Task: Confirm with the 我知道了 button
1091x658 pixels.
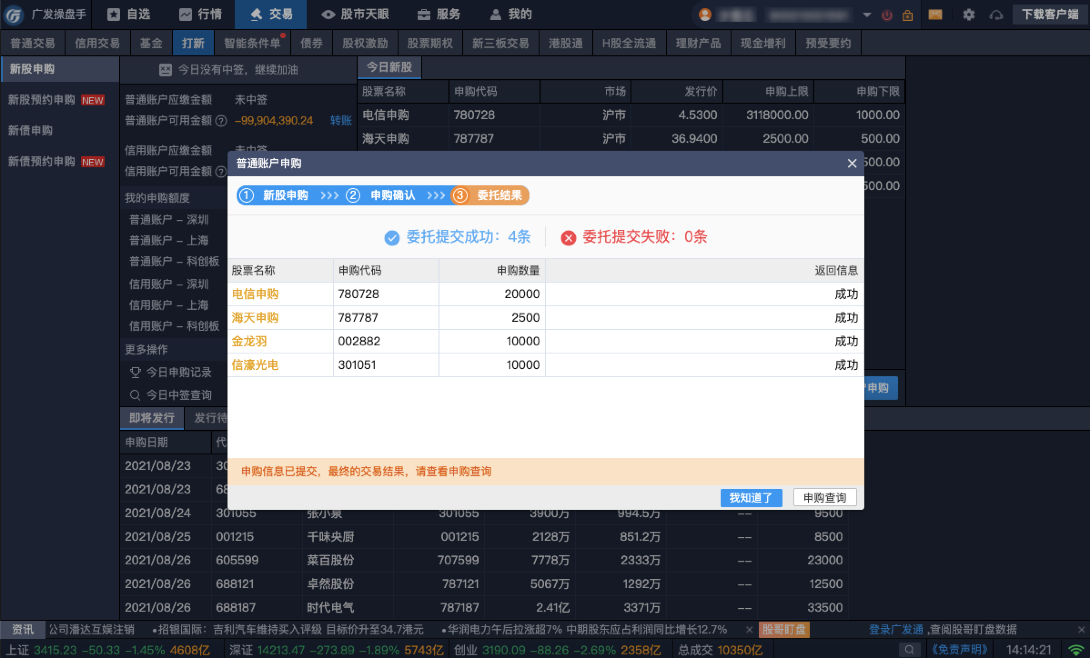Action: [751, 498]
